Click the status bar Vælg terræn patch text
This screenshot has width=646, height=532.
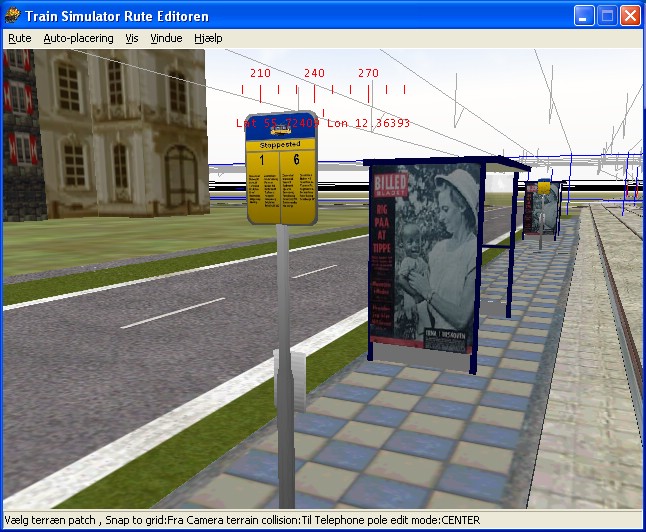50,520
